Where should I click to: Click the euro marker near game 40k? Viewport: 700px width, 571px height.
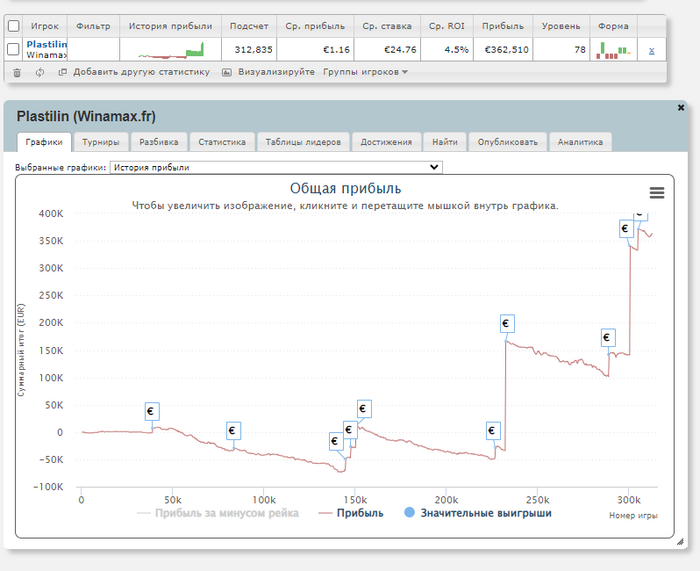[x=152, y=411]
